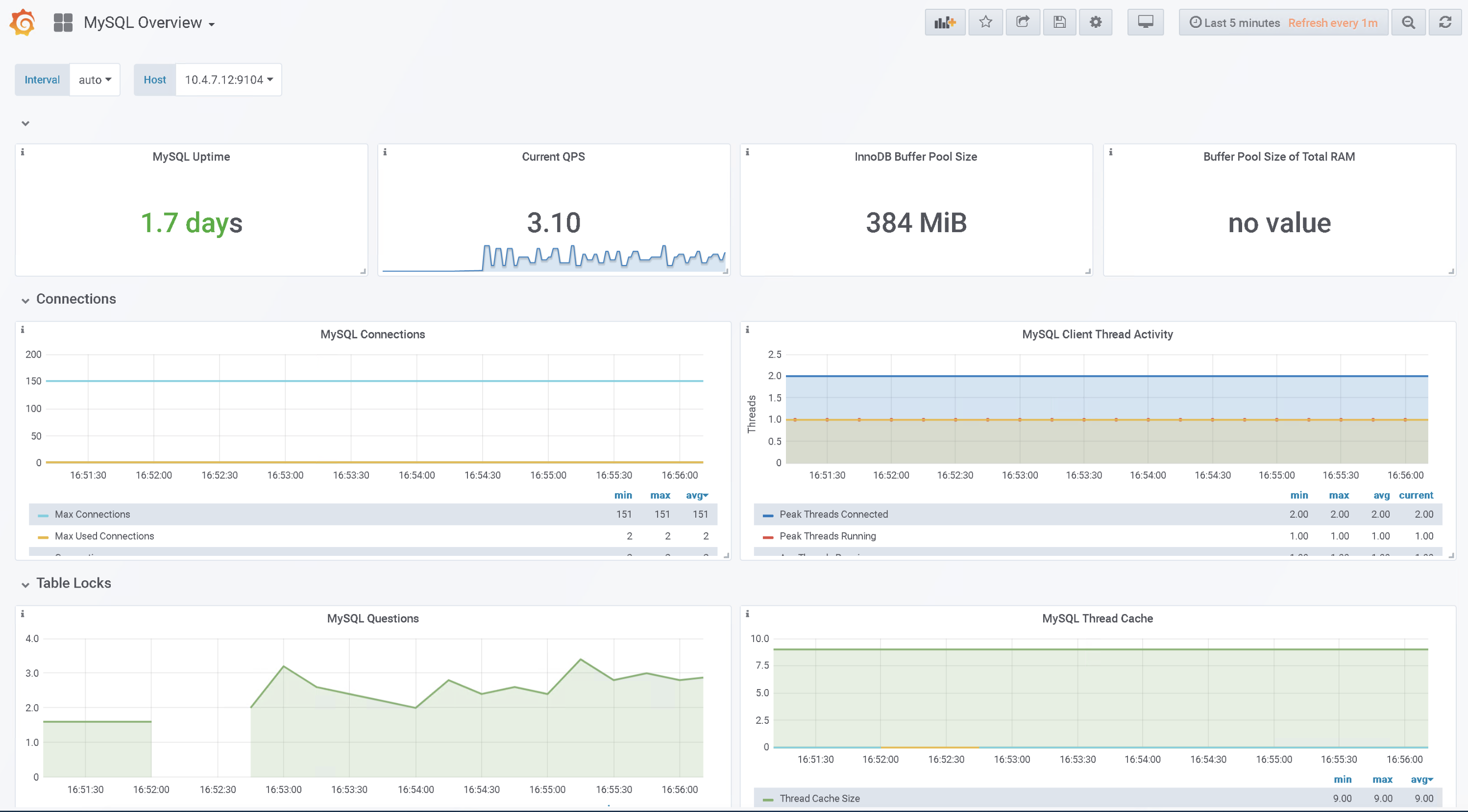Open the Host 10.4.7.12:9104 dropdown

coord(228,80)
